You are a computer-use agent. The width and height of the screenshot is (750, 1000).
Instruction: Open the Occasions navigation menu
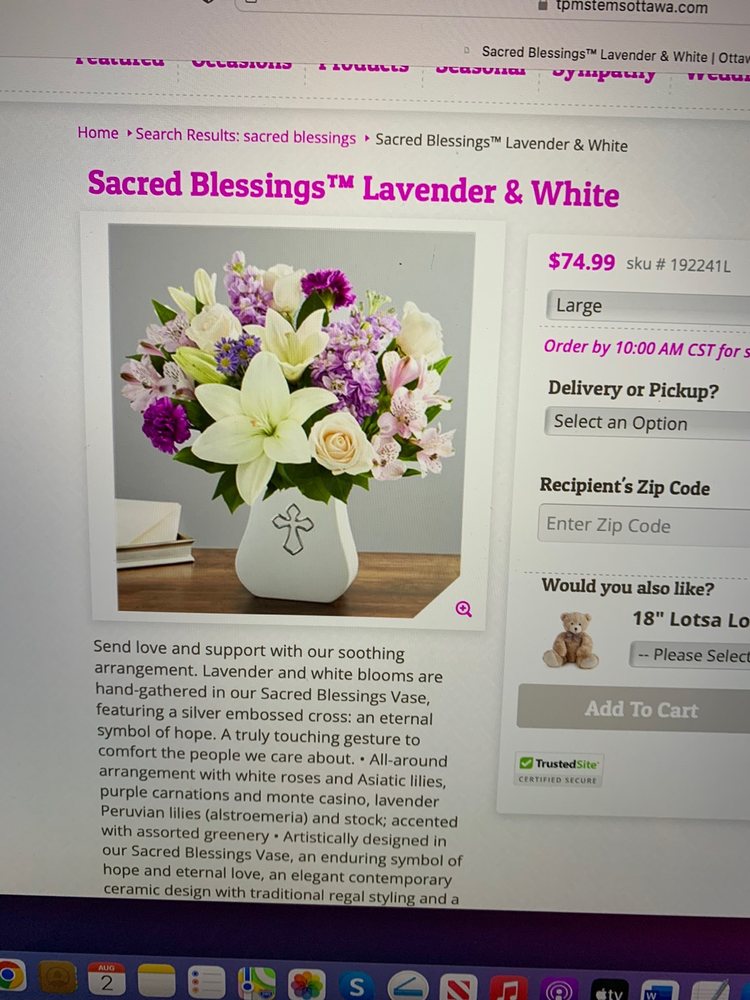pos(242,64)
